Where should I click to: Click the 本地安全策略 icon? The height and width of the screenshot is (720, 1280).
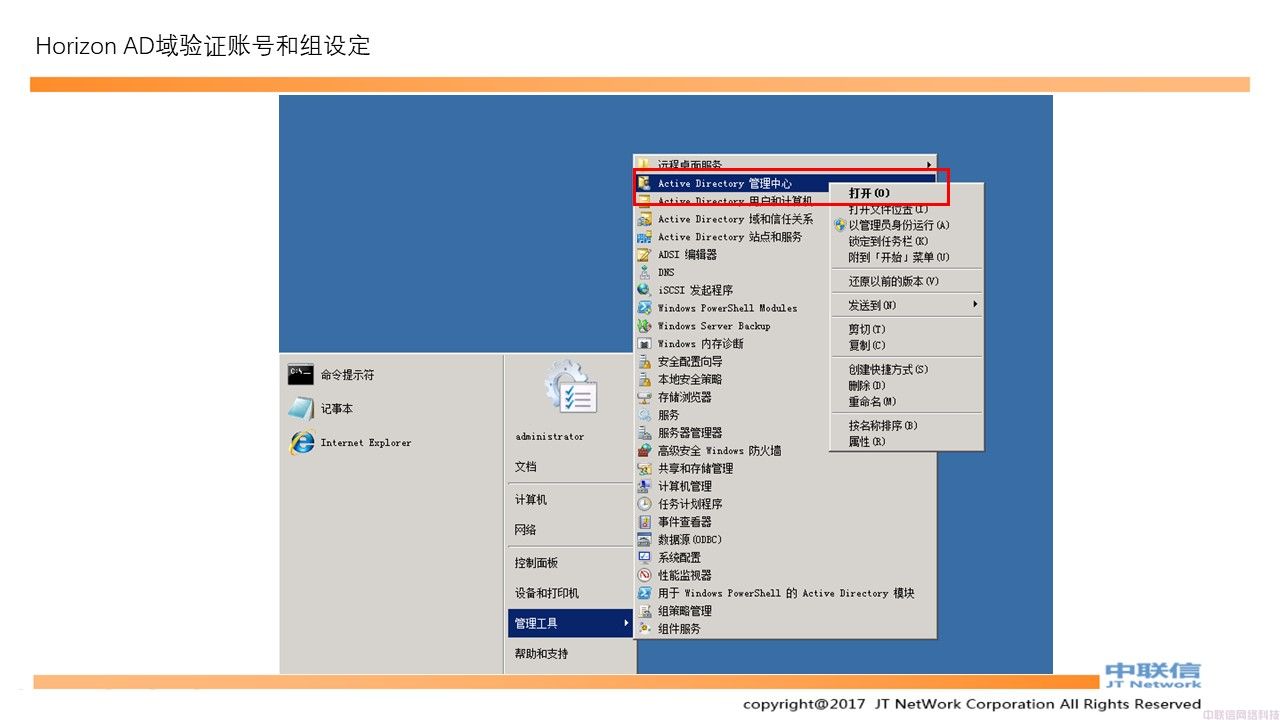(645, 379)
